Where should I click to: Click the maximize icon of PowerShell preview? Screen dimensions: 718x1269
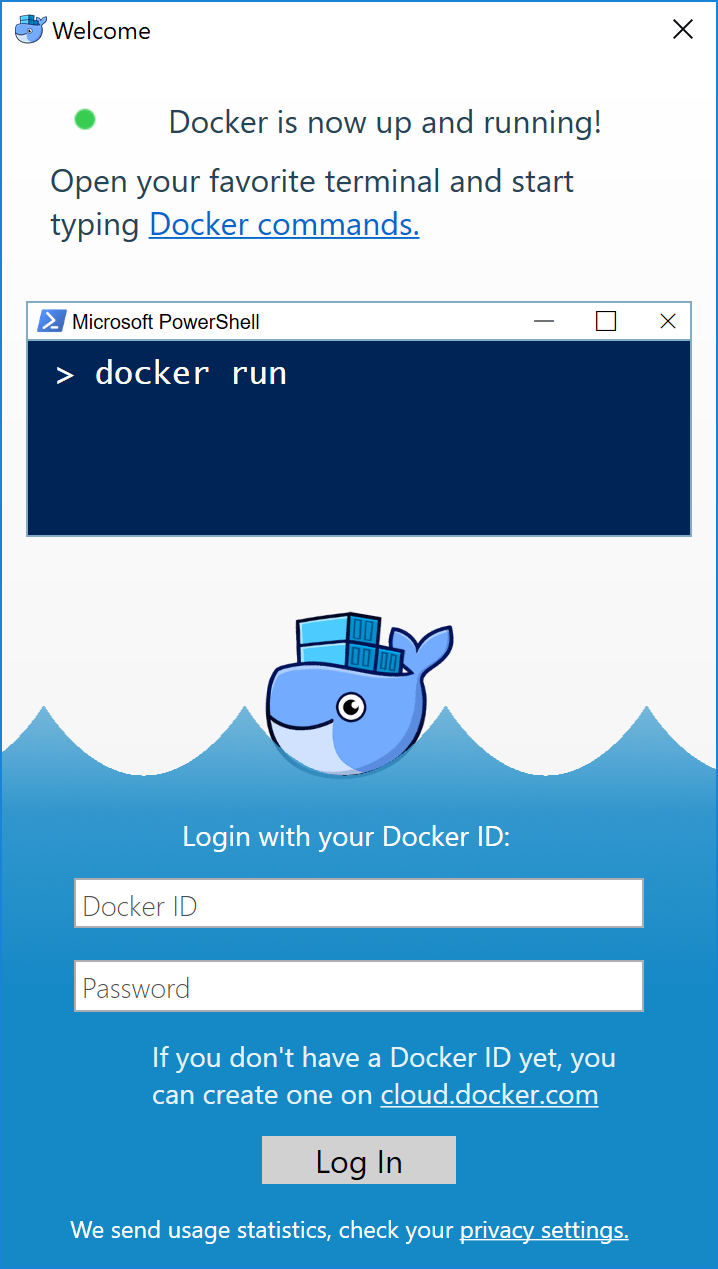pos(606,321)
